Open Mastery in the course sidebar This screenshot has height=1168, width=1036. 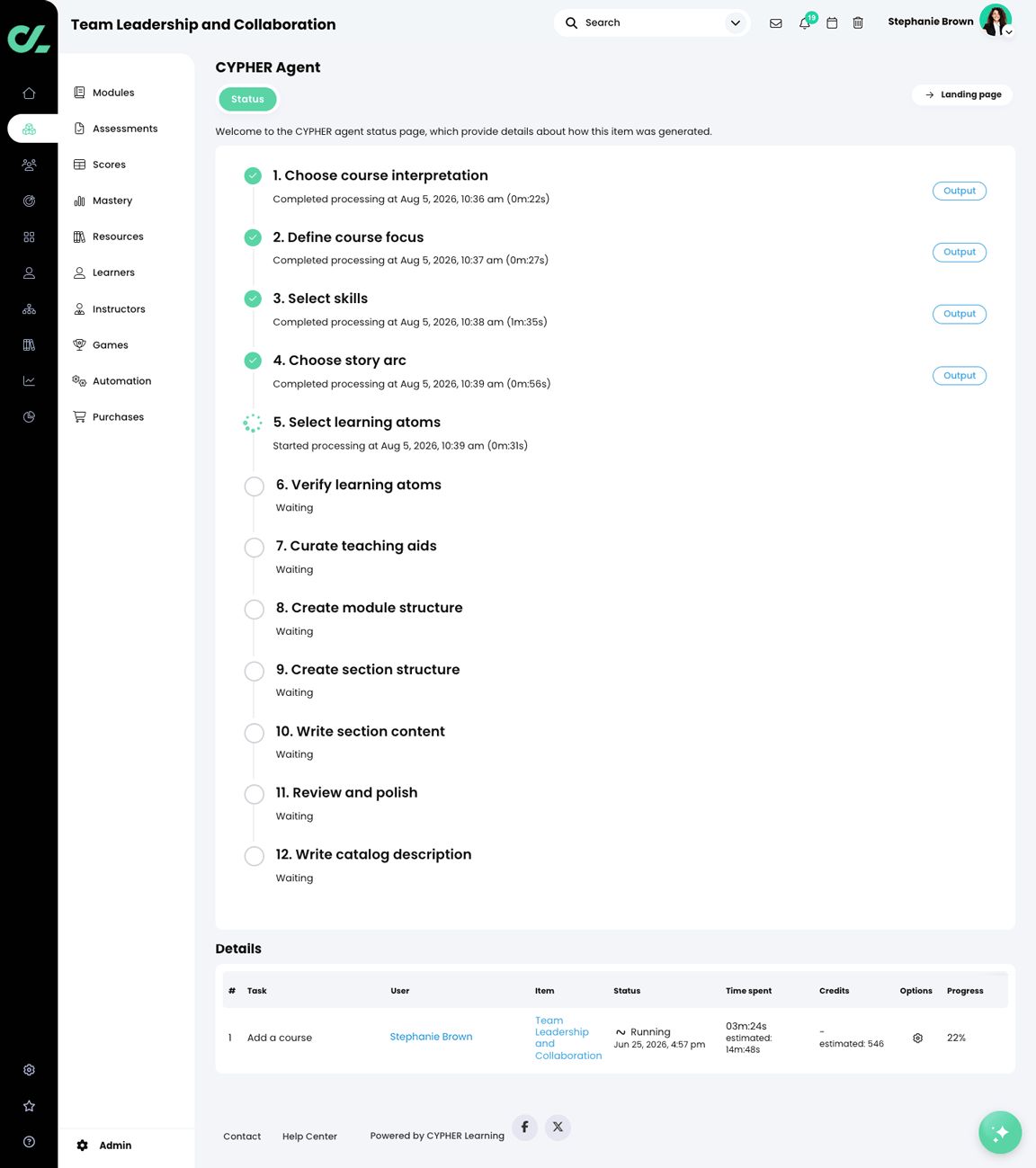coord(112,201)
